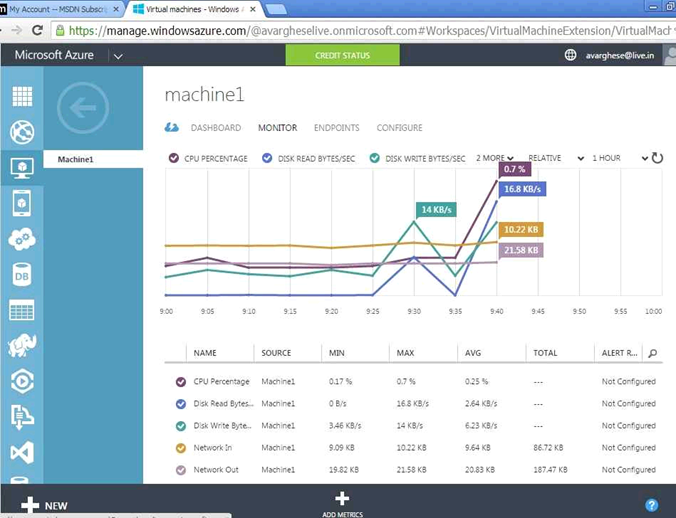Screen dimensions: 676x518
Task: Sort metrics table by TOTAL column
Action: (x=545, y=353)
